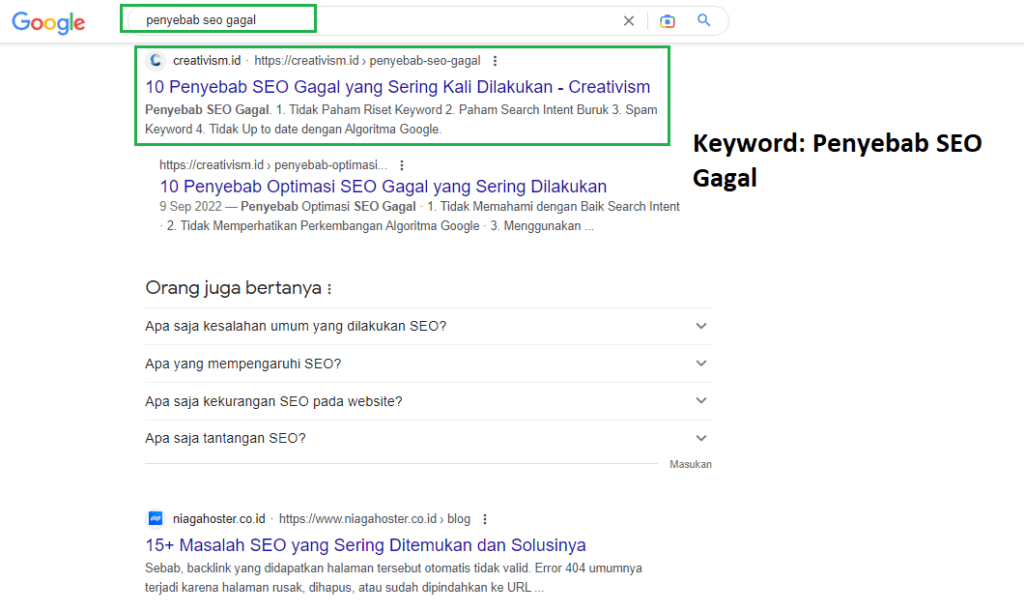Click the niagahoster.co.id favicon
Viewport: 1024px width, 612px height.
(x=155, y=518)
